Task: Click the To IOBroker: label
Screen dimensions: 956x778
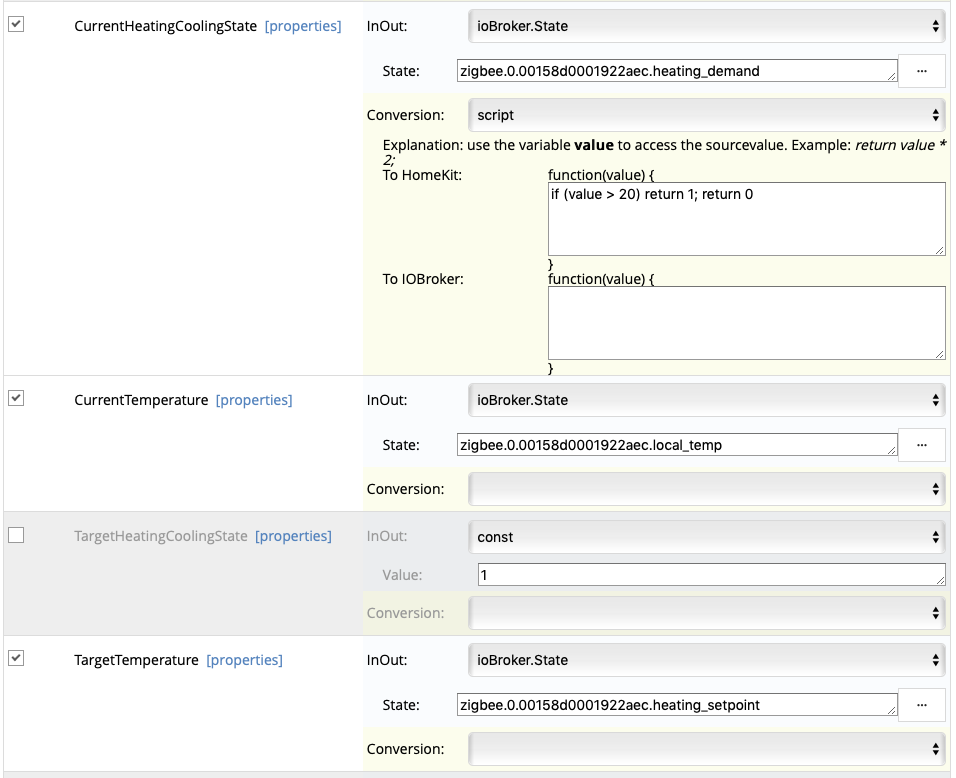Action: (423, 279)
